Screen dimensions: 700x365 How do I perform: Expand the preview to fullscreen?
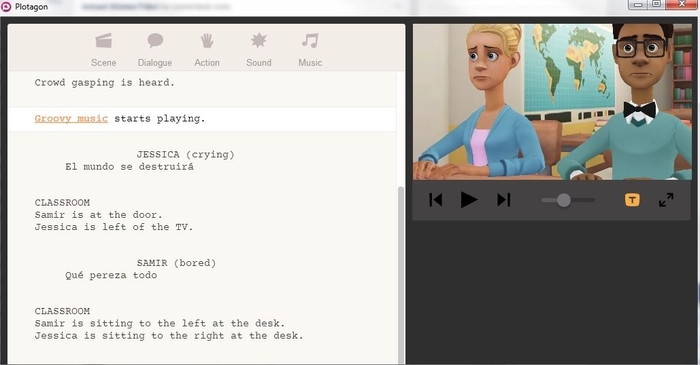(666, 200)
